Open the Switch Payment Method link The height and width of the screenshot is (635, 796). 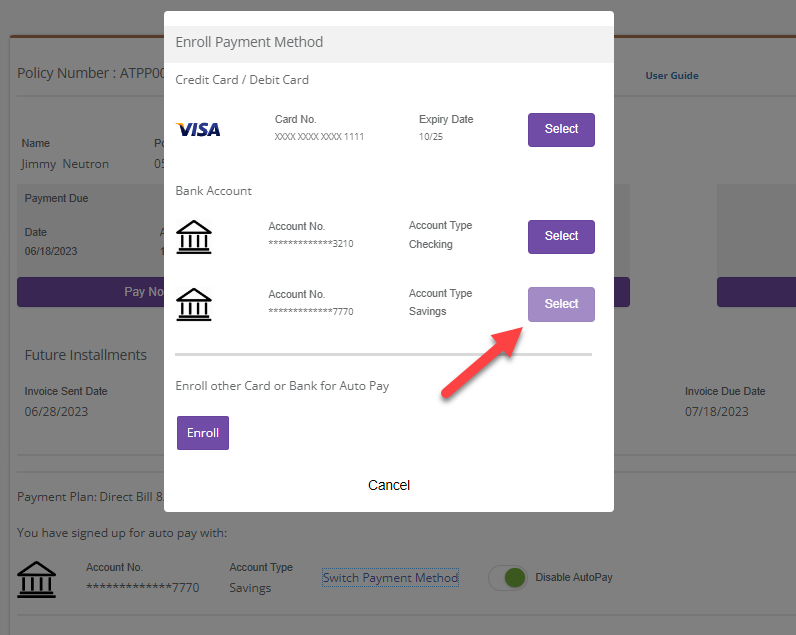click(x=390, y=578)
